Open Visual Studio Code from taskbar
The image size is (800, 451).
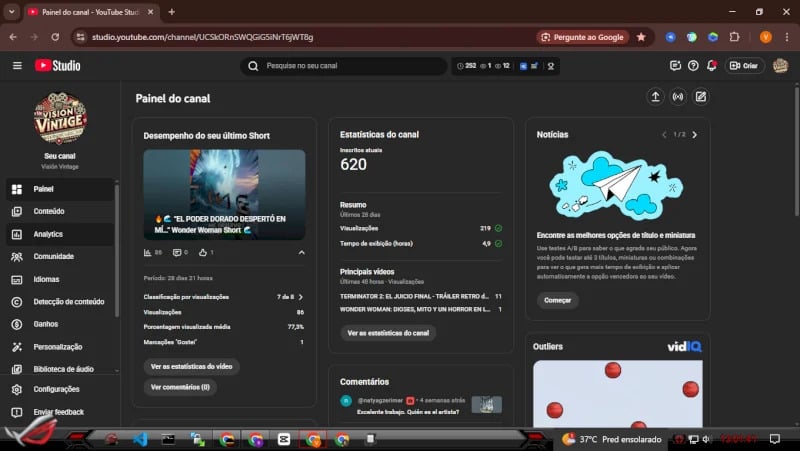pyautogui.click(x=140, y=439)
